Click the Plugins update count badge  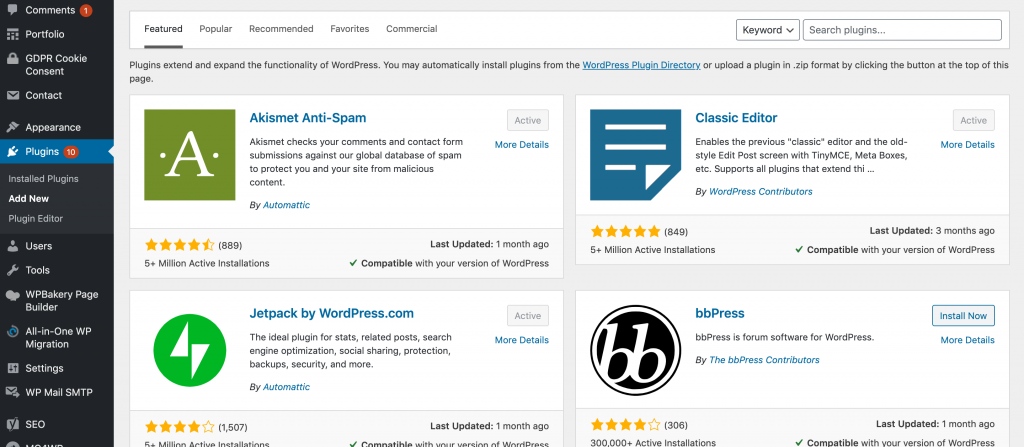[x=71, y=152]
